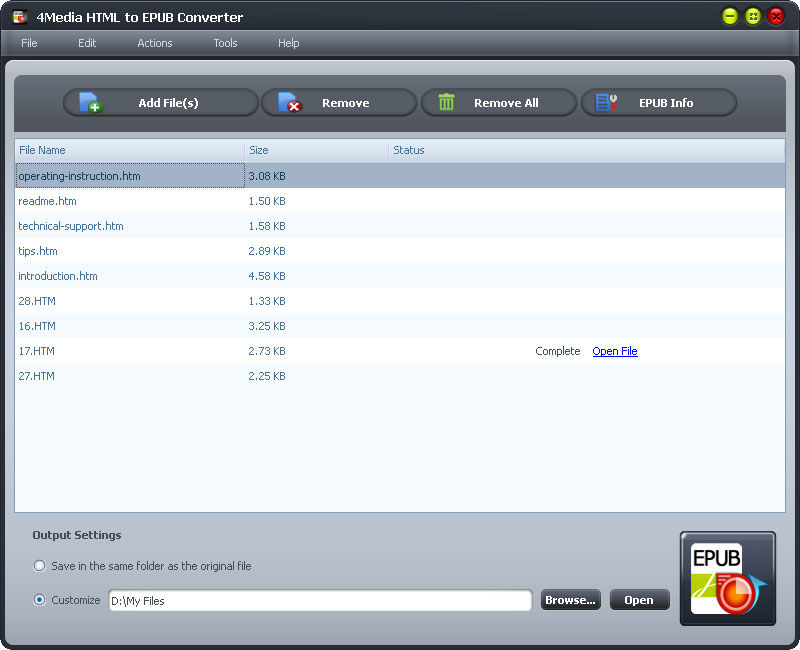Click the 1.58 KB size cell

pos(267,226)
